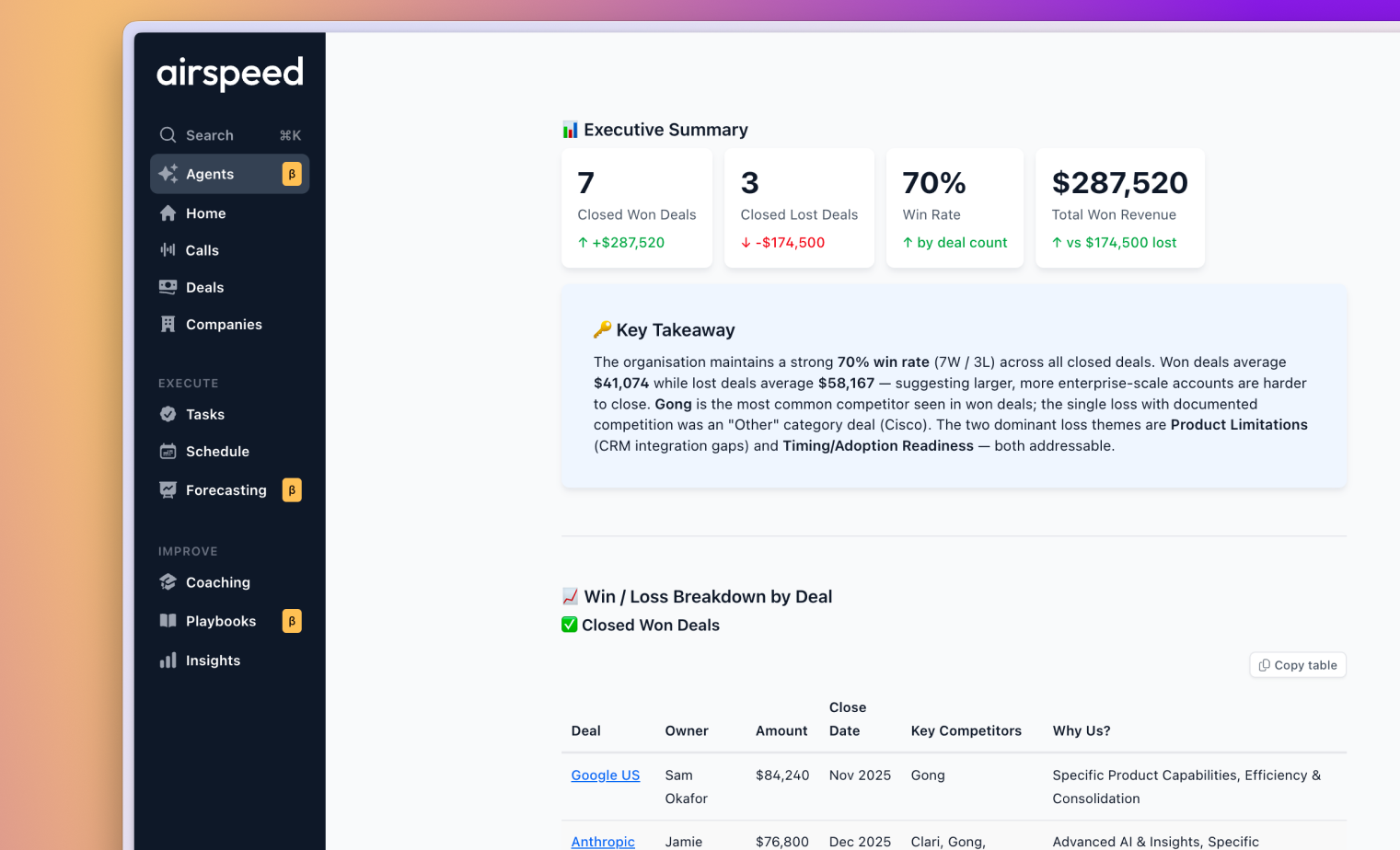Open Schedule in the sidebar

(229, 452)
